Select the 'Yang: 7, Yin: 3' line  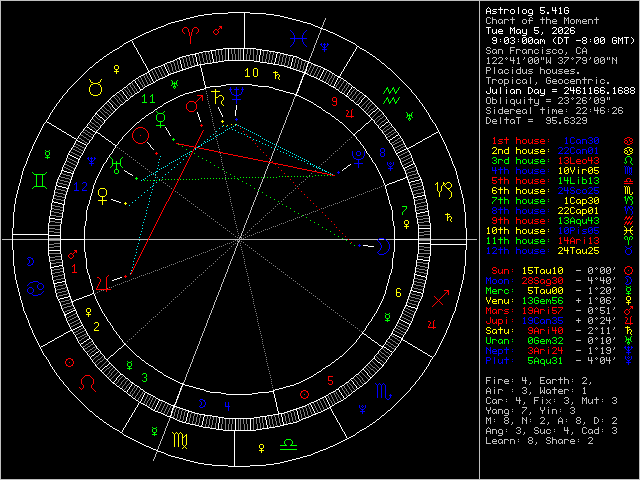pyautogui.click(x=530, y=411)
